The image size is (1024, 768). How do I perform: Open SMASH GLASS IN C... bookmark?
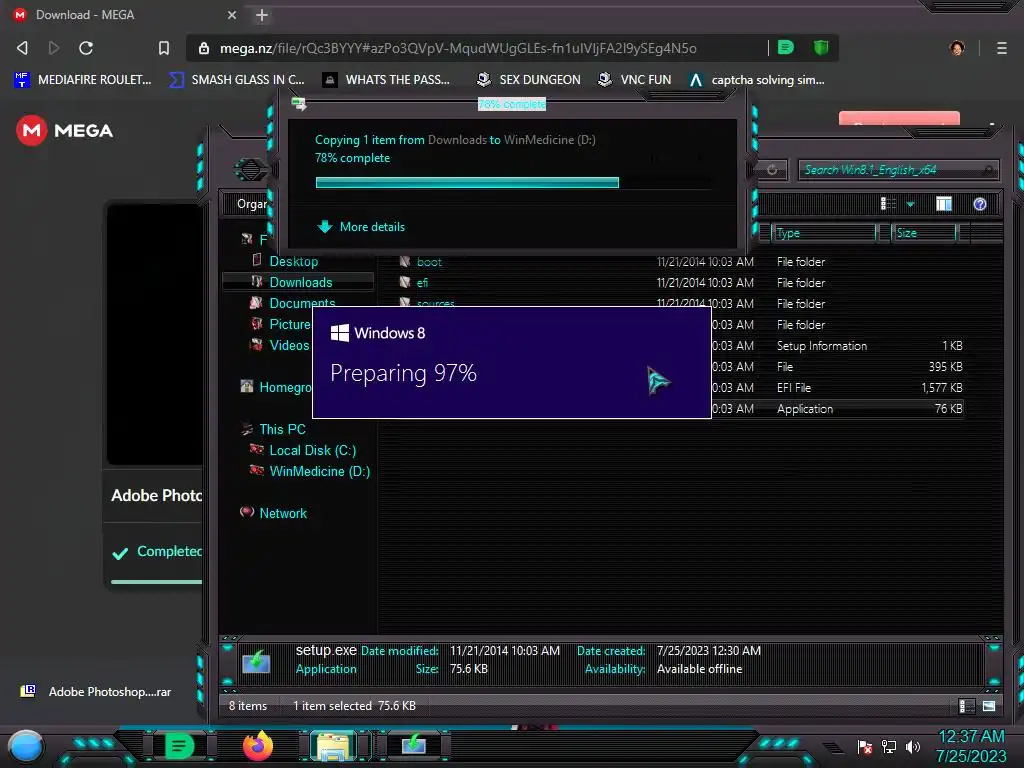point(237,80)
